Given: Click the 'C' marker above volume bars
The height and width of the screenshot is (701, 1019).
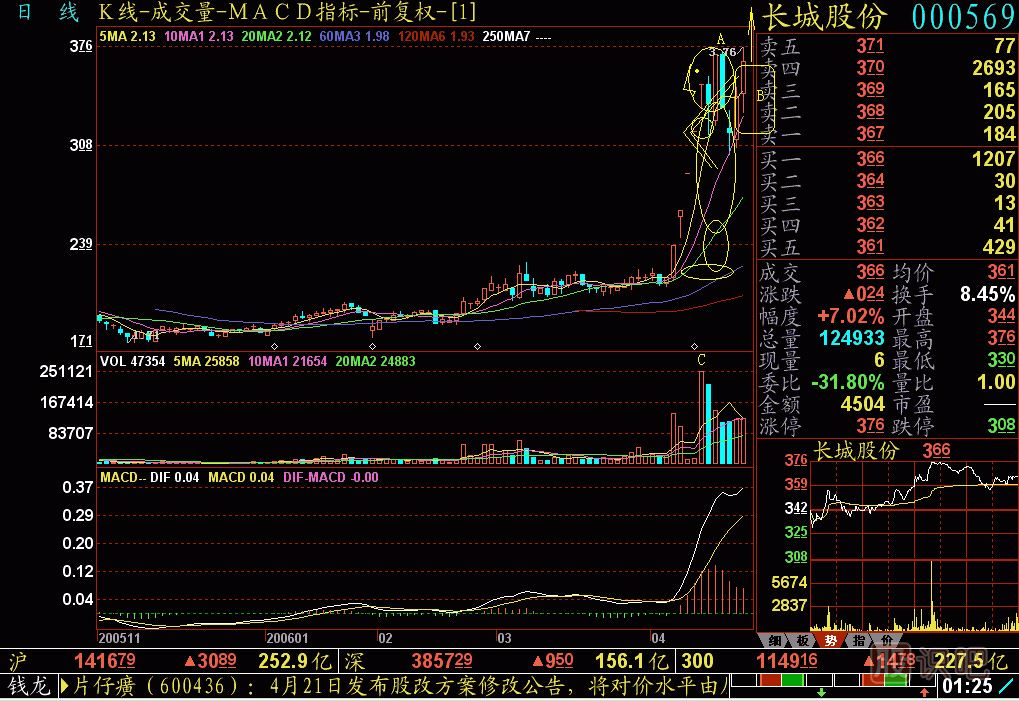Looking at the screenshot, I should pyautogui.click(x=702, y=359).
